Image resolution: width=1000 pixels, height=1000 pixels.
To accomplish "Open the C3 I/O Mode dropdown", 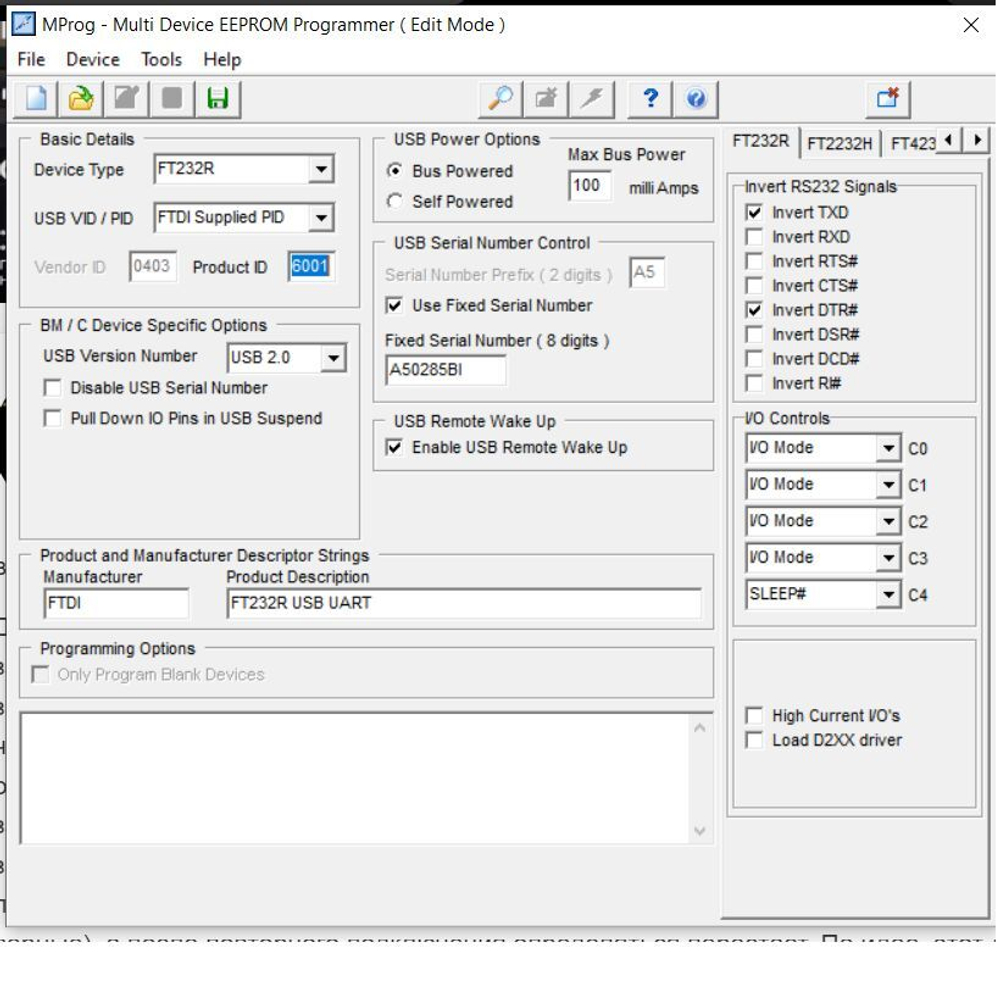I will pos(888,557).
